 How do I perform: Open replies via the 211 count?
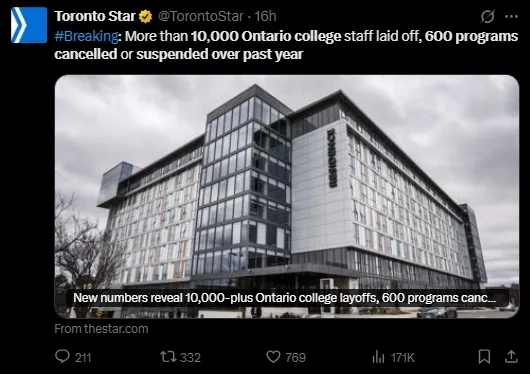click(x=83, y=357)
